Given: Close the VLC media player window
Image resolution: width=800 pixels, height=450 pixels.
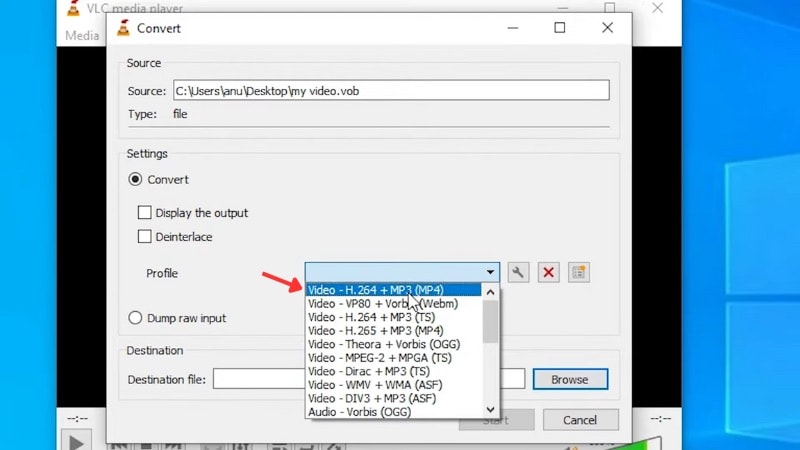Looking at the screenshot, I should pos(658,8).
